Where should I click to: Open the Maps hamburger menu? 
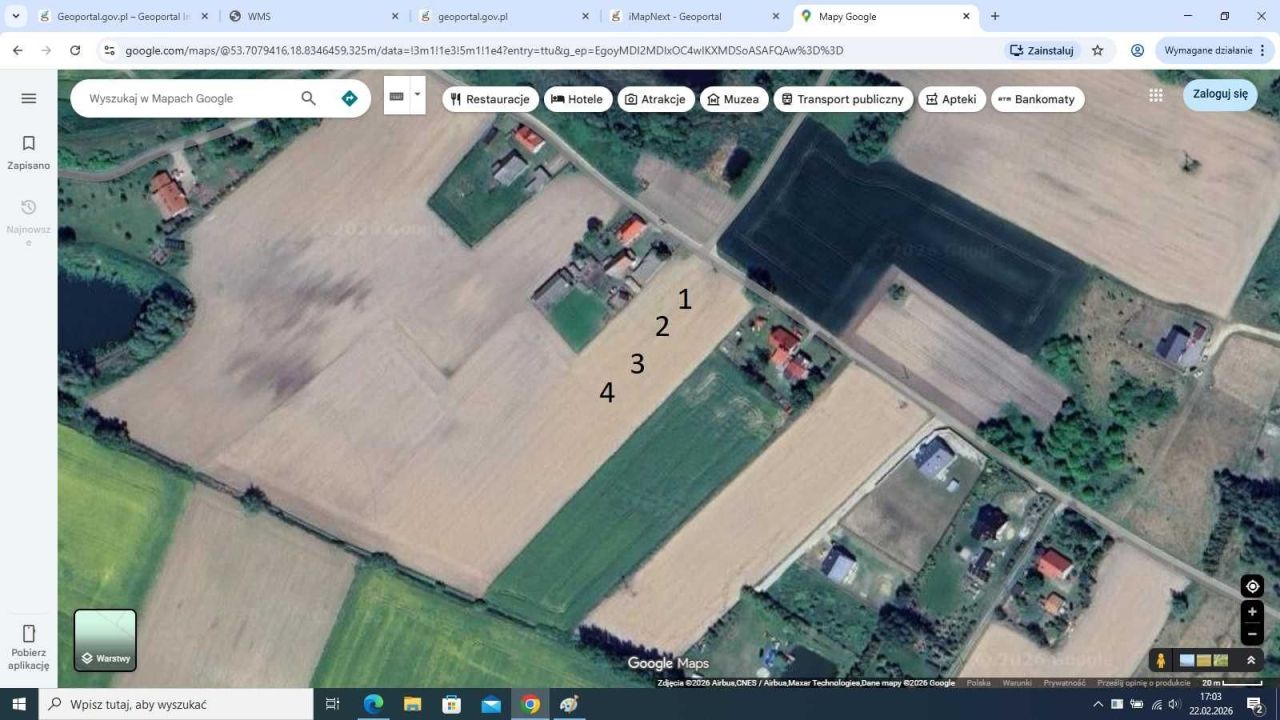click(28, 98)
